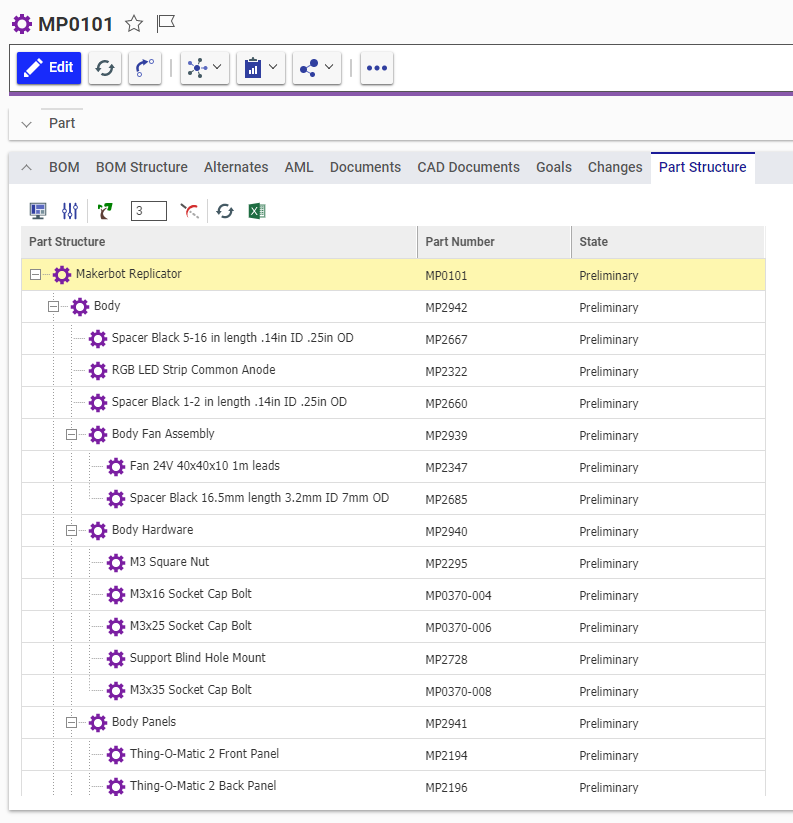The image size is (793, 823).
Task: Click the State column header
Action: coord(668,242)
